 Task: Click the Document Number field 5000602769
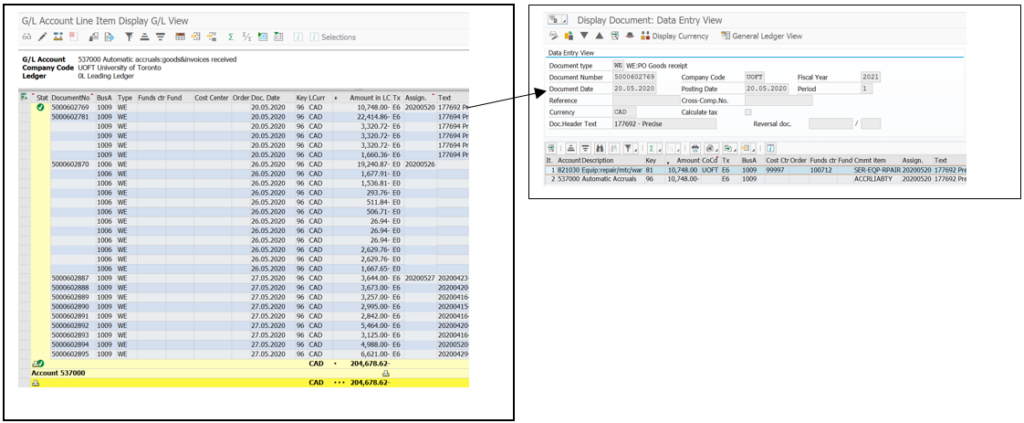[634, 77]
